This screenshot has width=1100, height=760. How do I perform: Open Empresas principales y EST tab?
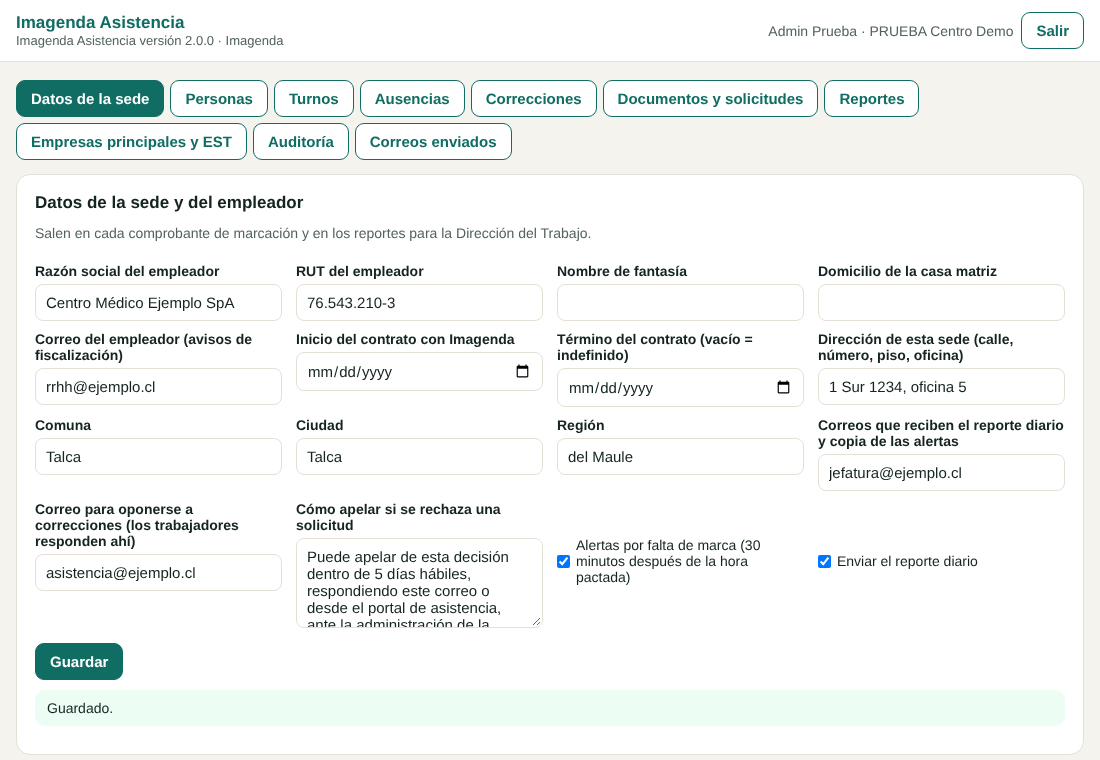131,141
